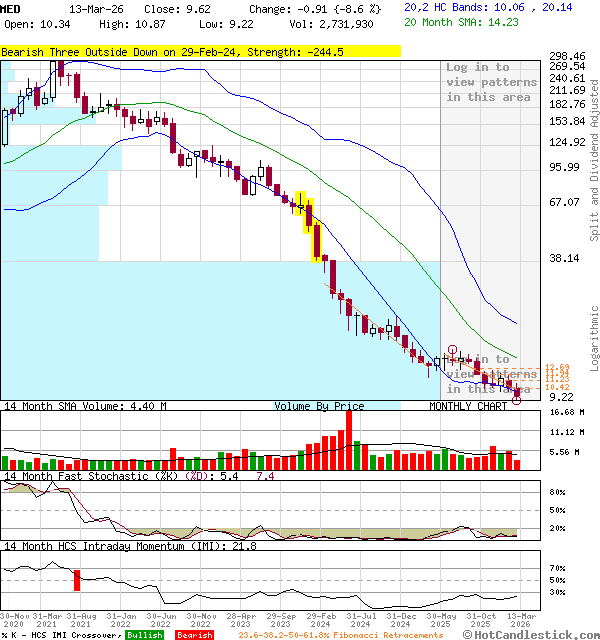Click the red Bearish legend box

point(195,635)
